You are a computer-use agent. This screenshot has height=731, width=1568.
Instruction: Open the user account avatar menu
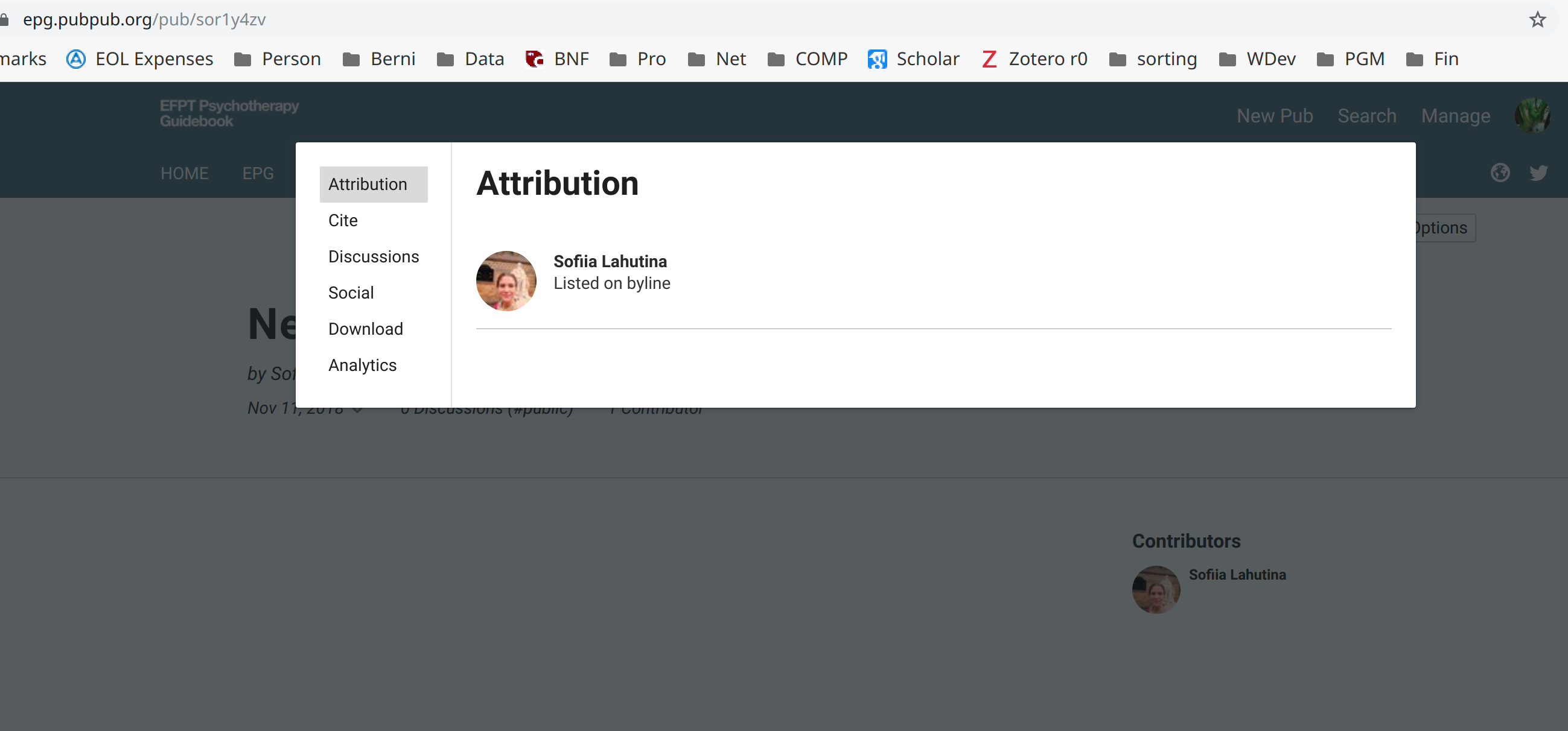[1533, 115]
